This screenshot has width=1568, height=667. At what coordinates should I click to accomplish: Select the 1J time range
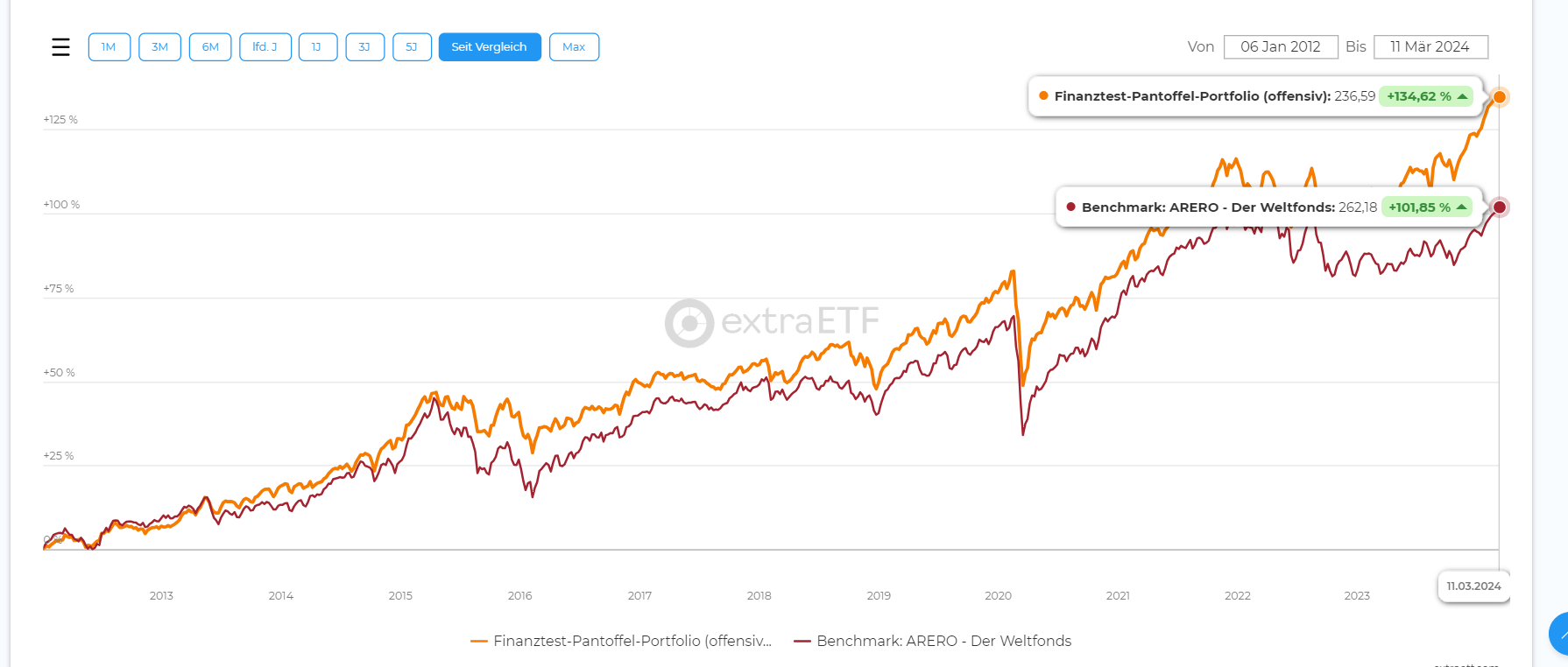[x=317, y=47]
